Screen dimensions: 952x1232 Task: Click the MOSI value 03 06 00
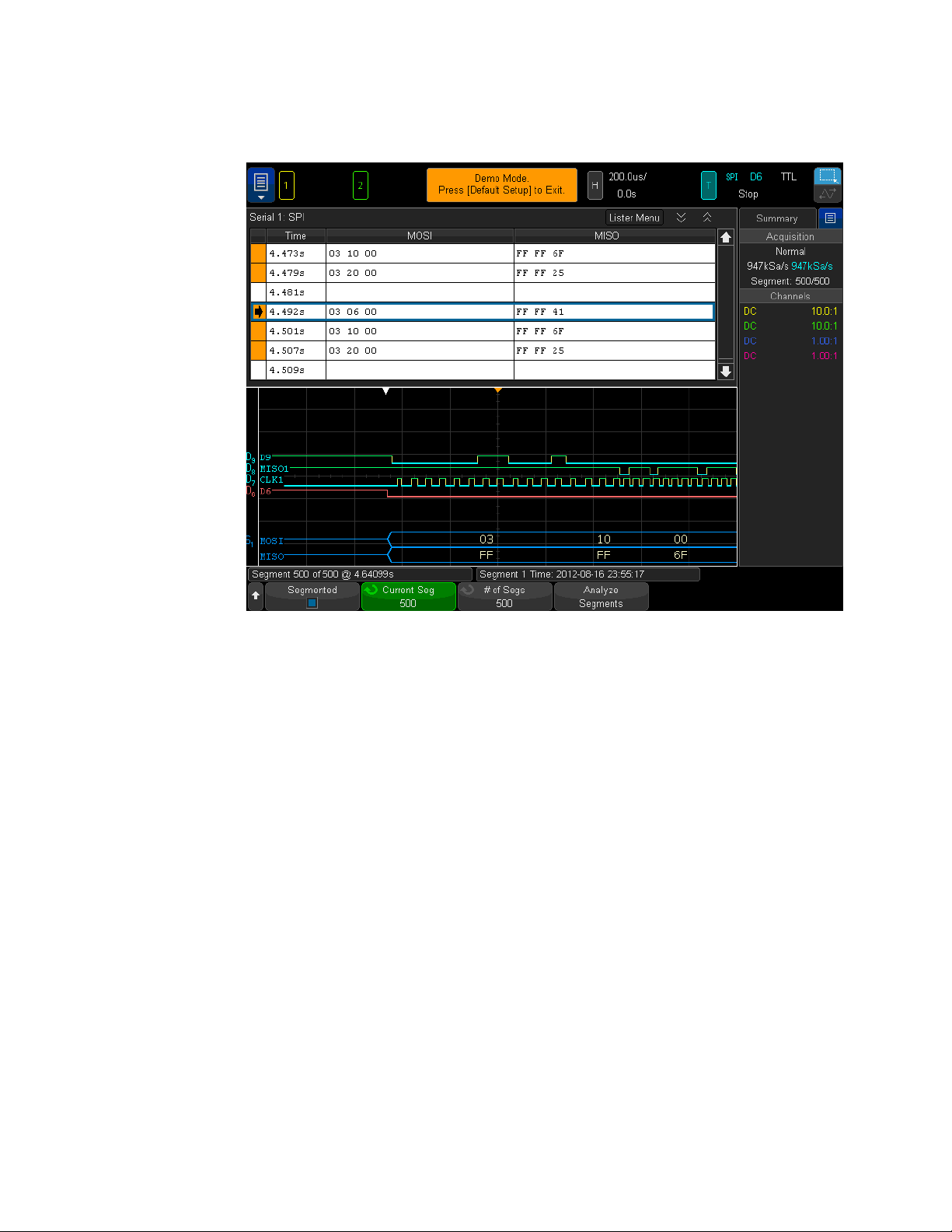point(353,312)
